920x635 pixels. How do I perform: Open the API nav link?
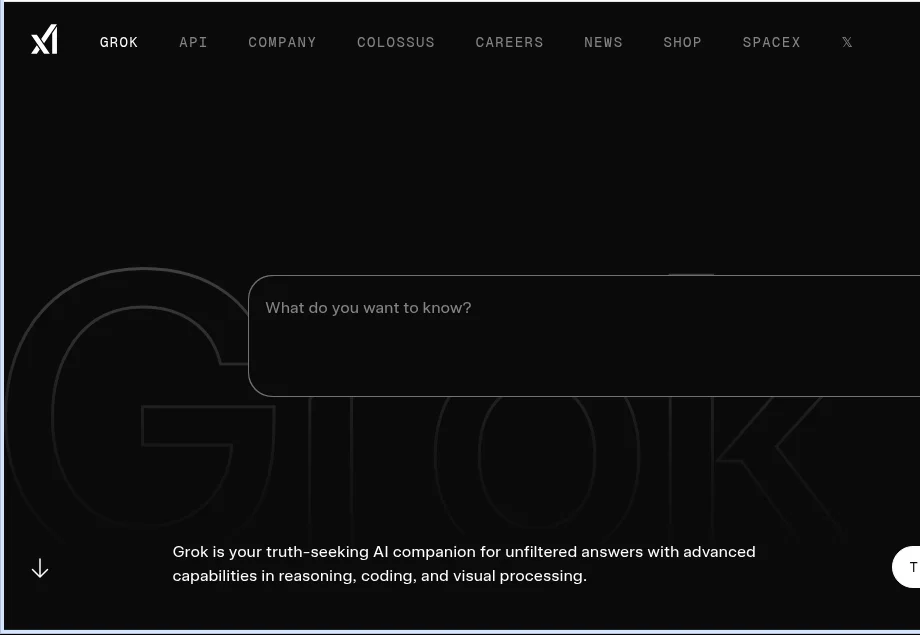pos(193,42)
